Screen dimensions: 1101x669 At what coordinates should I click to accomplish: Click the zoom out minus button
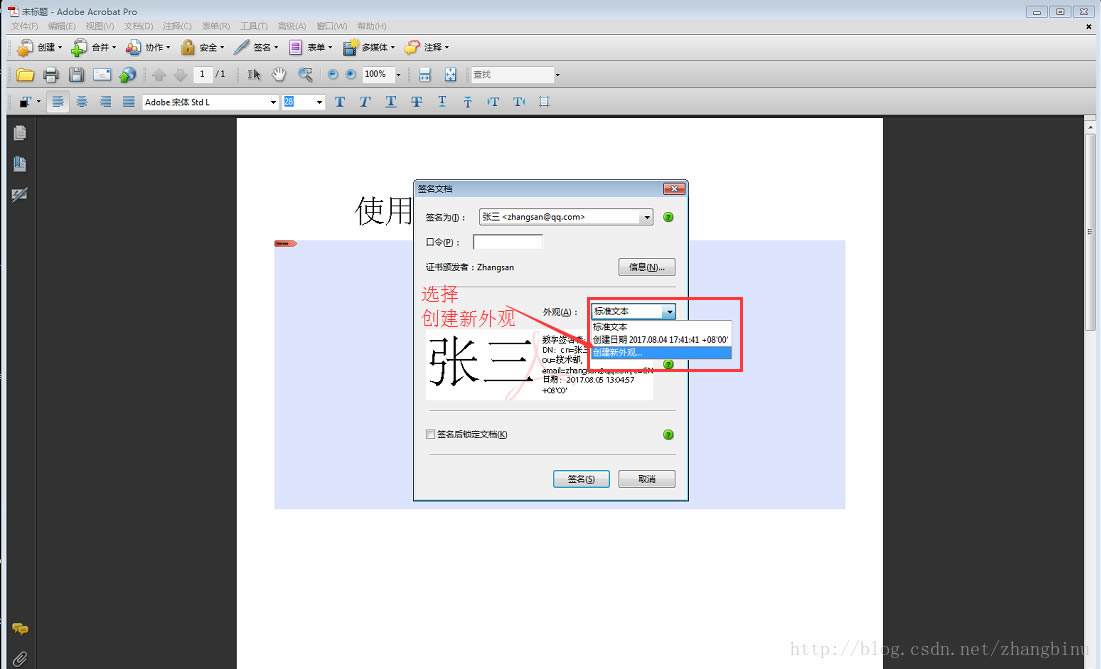point(333,74)
